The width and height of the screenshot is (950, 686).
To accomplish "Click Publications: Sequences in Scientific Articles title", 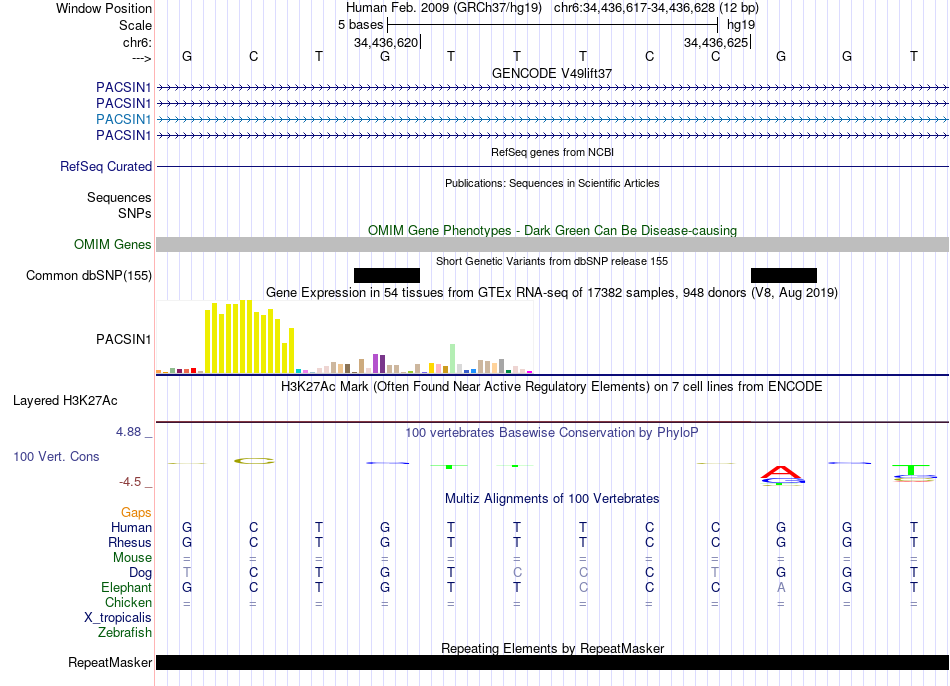I will [x=552, y=183].
